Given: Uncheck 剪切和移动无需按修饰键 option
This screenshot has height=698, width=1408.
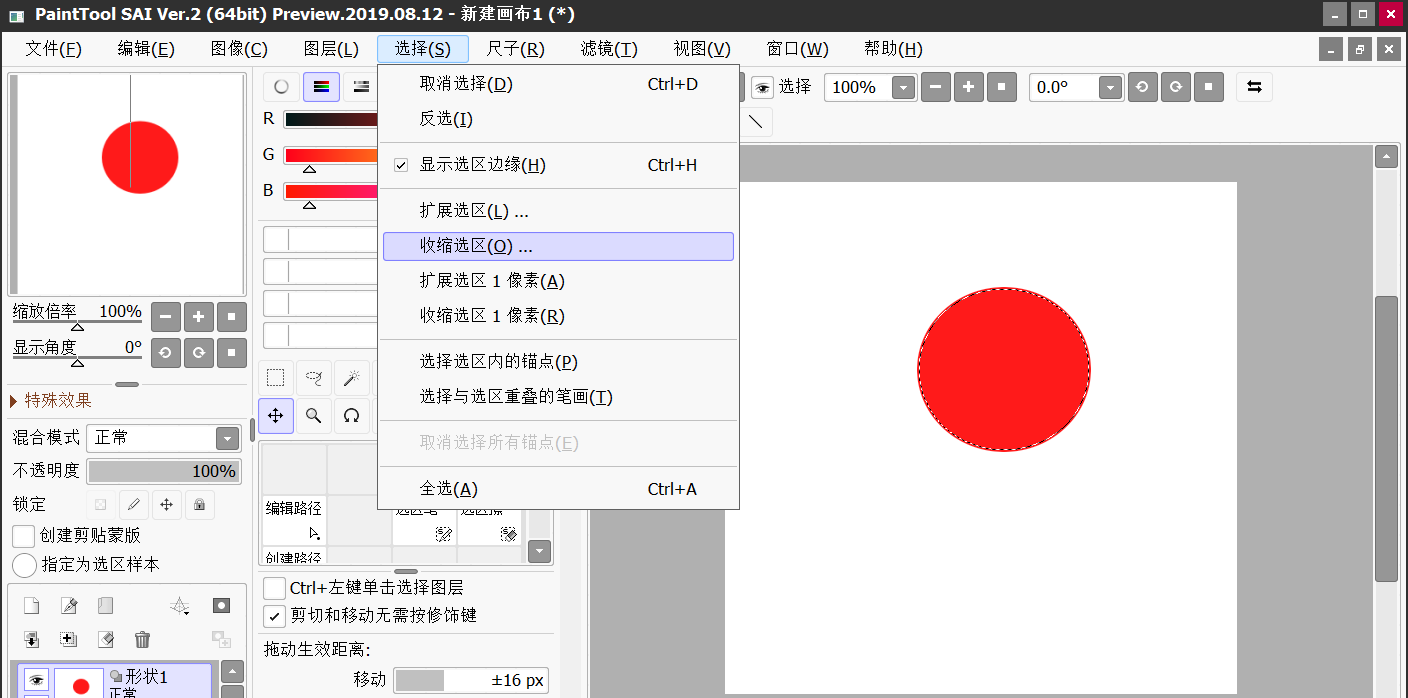Looking at the screenshot, I should pos(274,616).
